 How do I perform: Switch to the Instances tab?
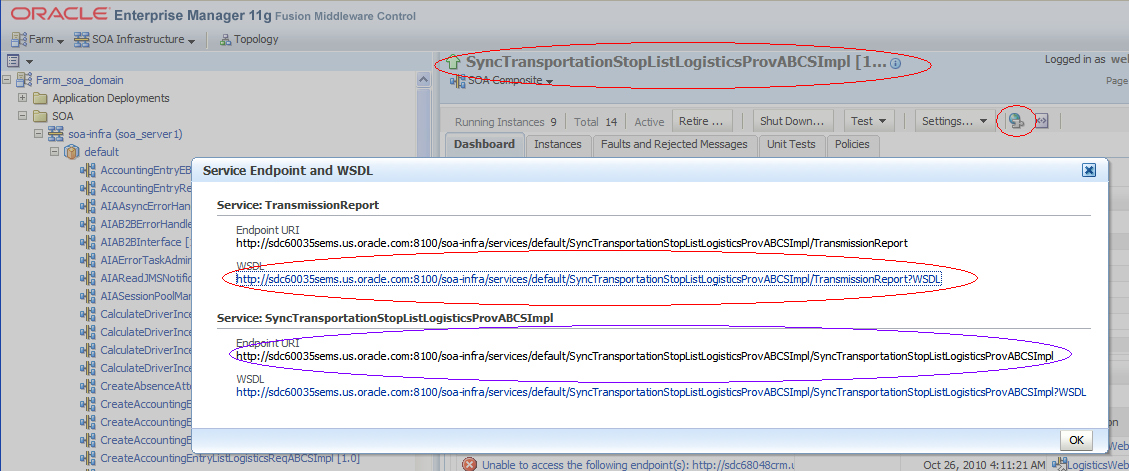point(558,144)
